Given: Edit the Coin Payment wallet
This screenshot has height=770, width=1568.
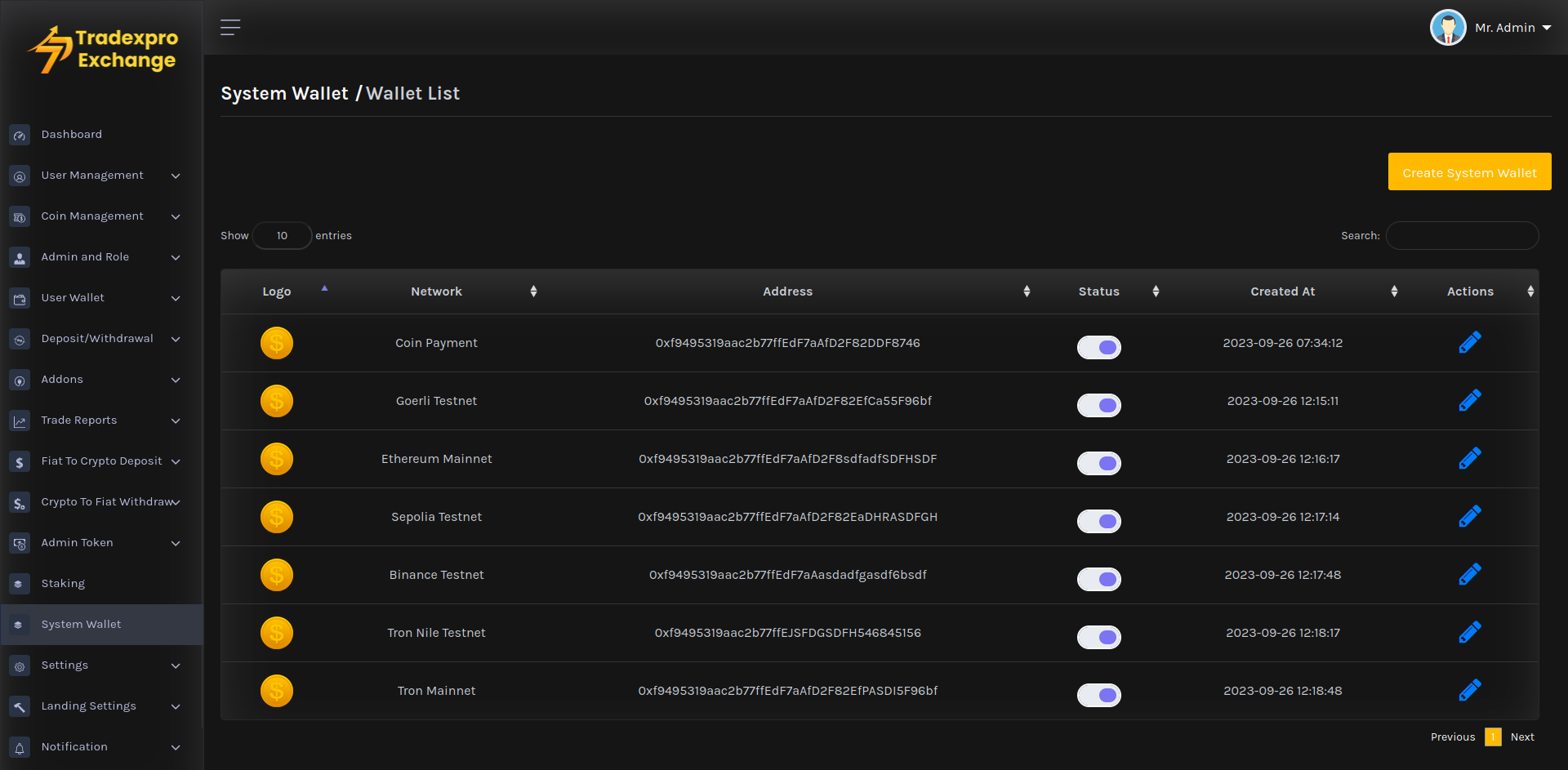Looking at the screenshot, I should point(1469,343).
